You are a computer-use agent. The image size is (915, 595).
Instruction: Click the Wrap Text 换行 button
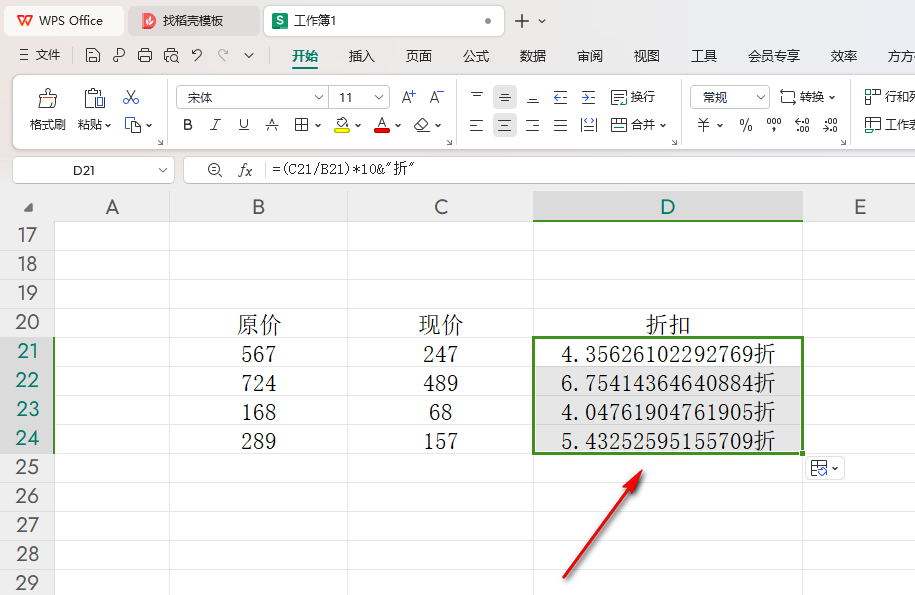point(633,97)
